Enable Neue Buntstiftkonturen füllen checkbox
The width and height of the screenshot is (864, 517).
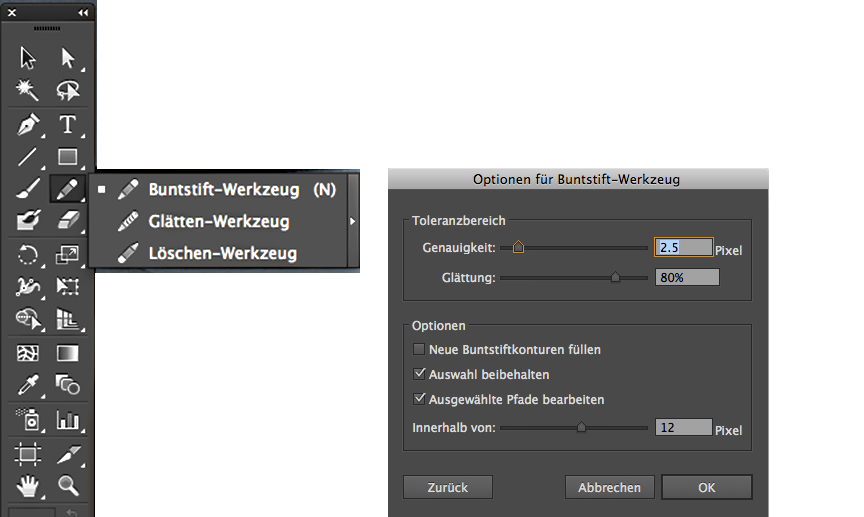coord(418,350)
